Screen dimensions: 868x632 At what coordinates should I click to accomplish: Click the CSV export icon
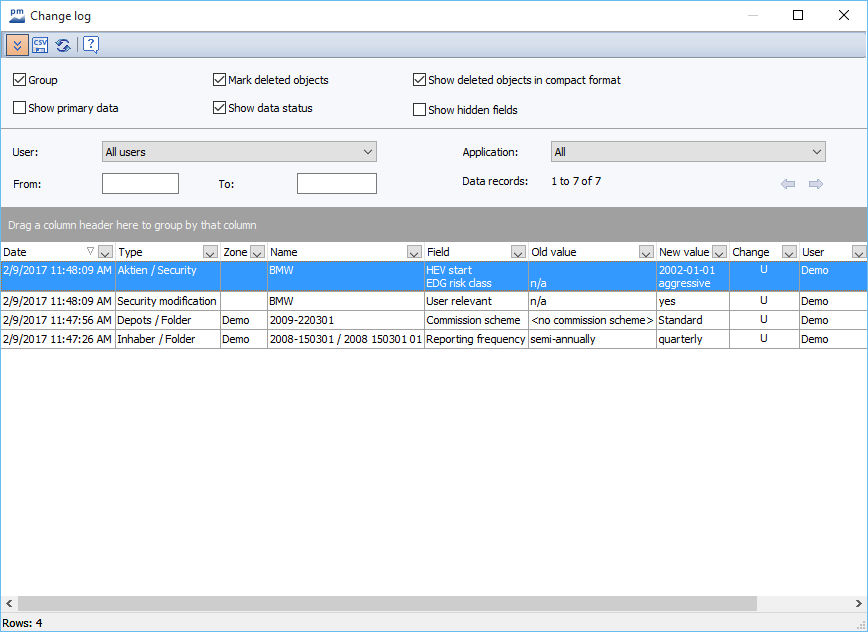40,45
